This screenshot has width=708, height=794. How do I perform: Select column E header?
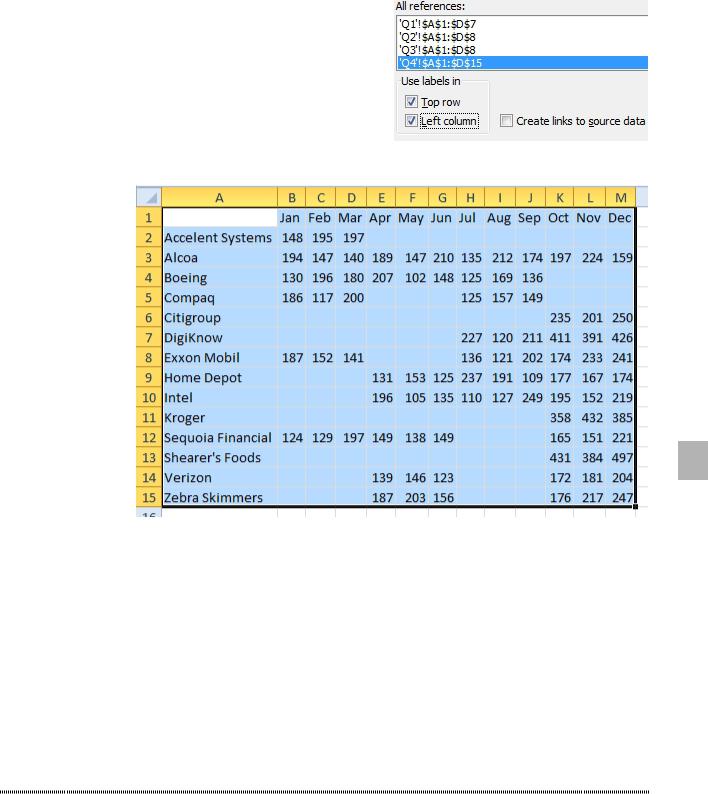click(x=381, y=197)
